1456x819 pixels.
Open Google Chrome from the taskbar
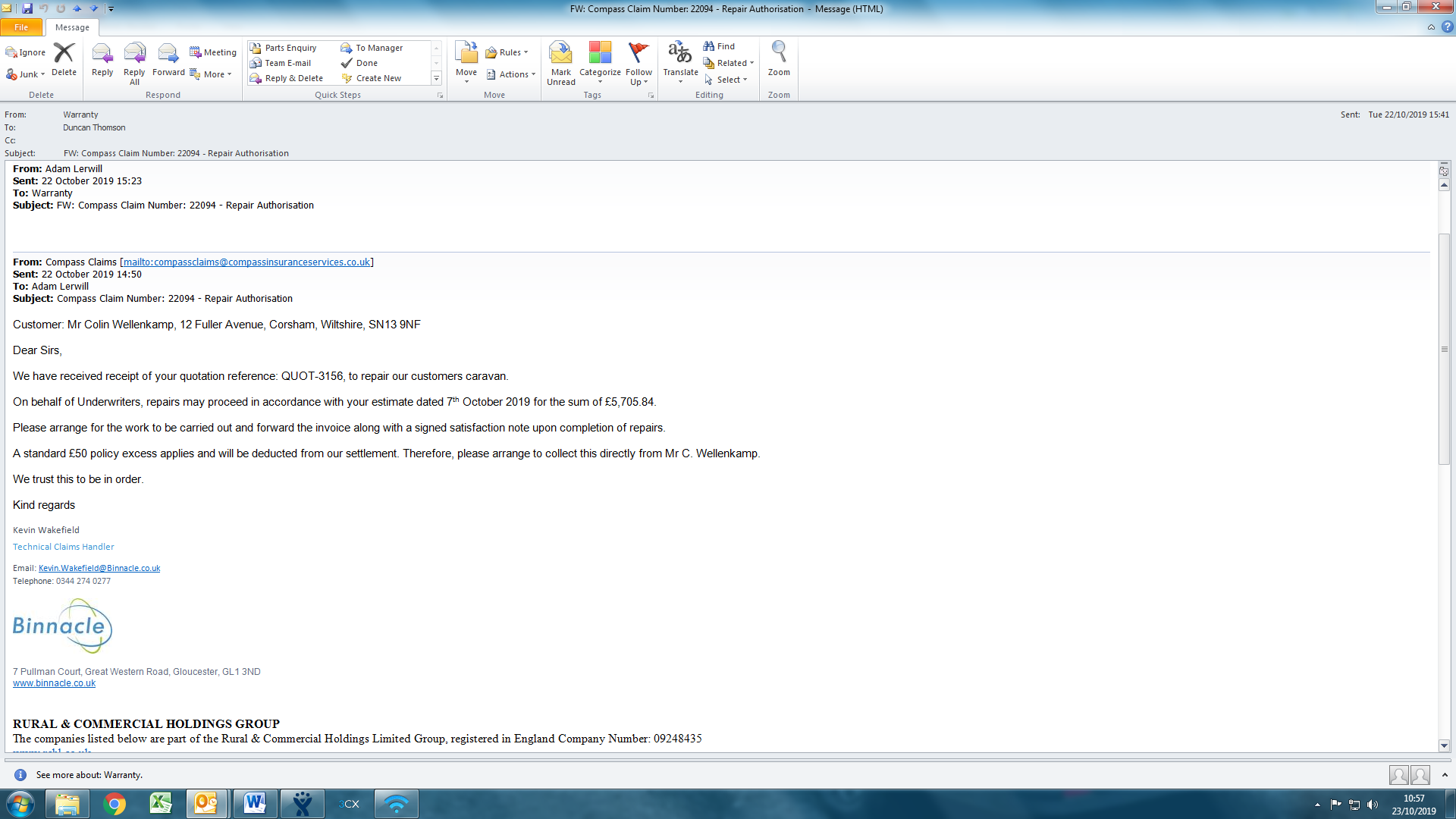coord(115,804)
